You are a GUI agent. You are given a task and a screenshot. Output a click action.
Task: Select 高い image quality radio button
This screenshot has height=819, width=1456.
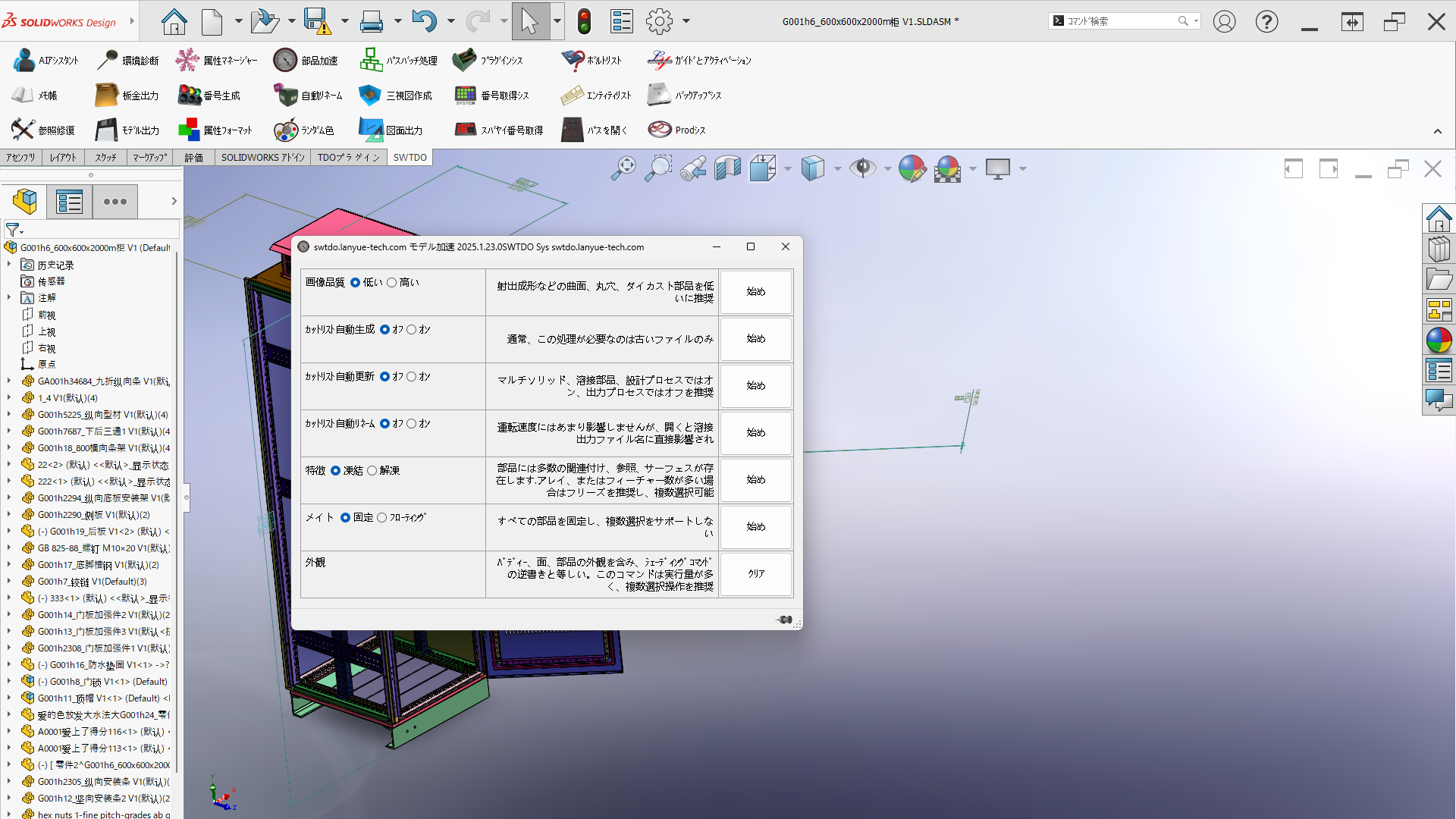(x=392, y=282)
